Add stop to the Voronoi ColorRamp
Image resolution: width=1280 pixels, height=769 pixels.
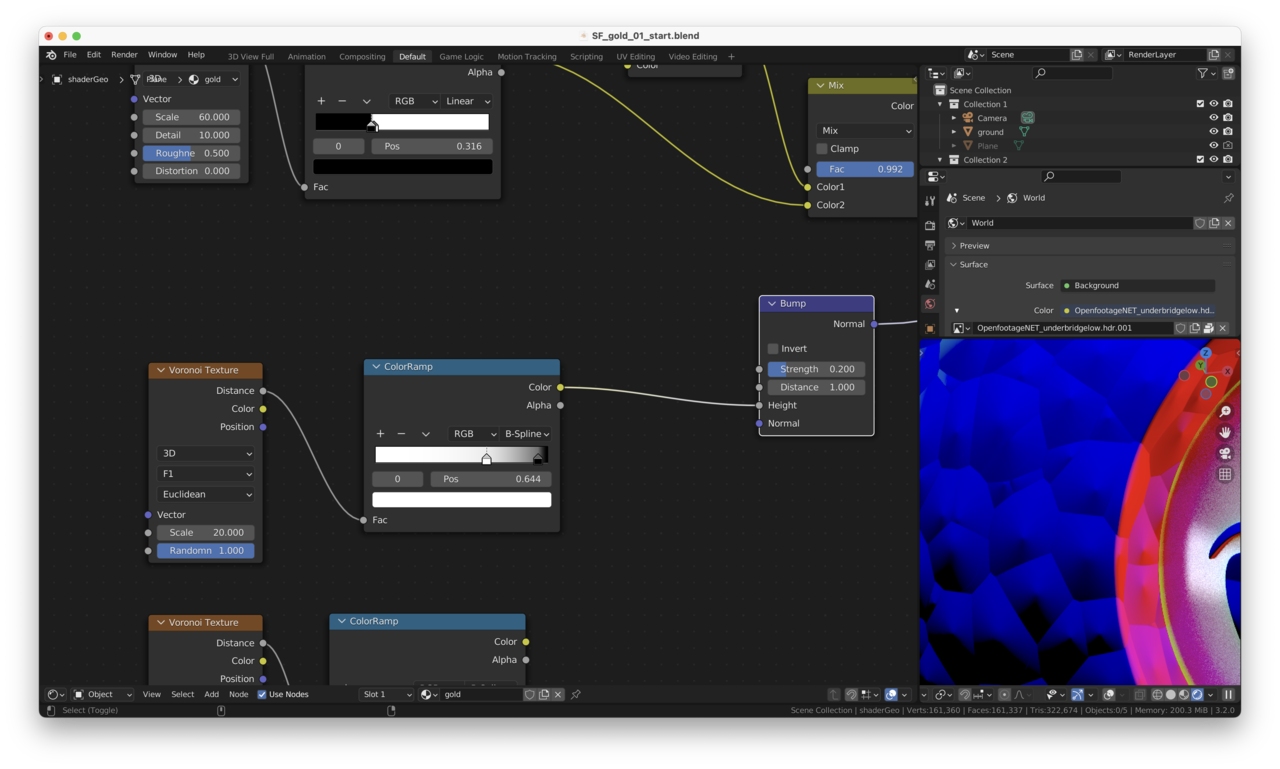(380, 434)
